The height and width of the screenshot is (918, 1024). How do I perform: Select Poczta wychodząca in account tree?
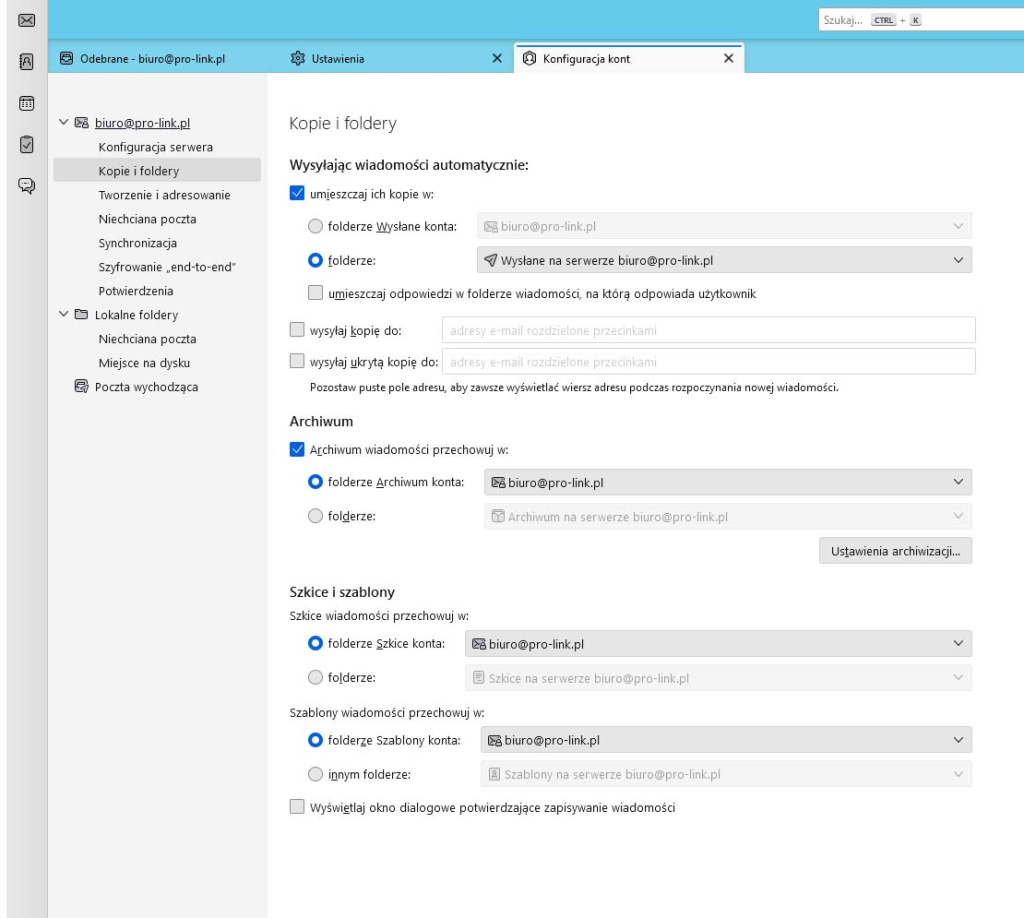146,387
